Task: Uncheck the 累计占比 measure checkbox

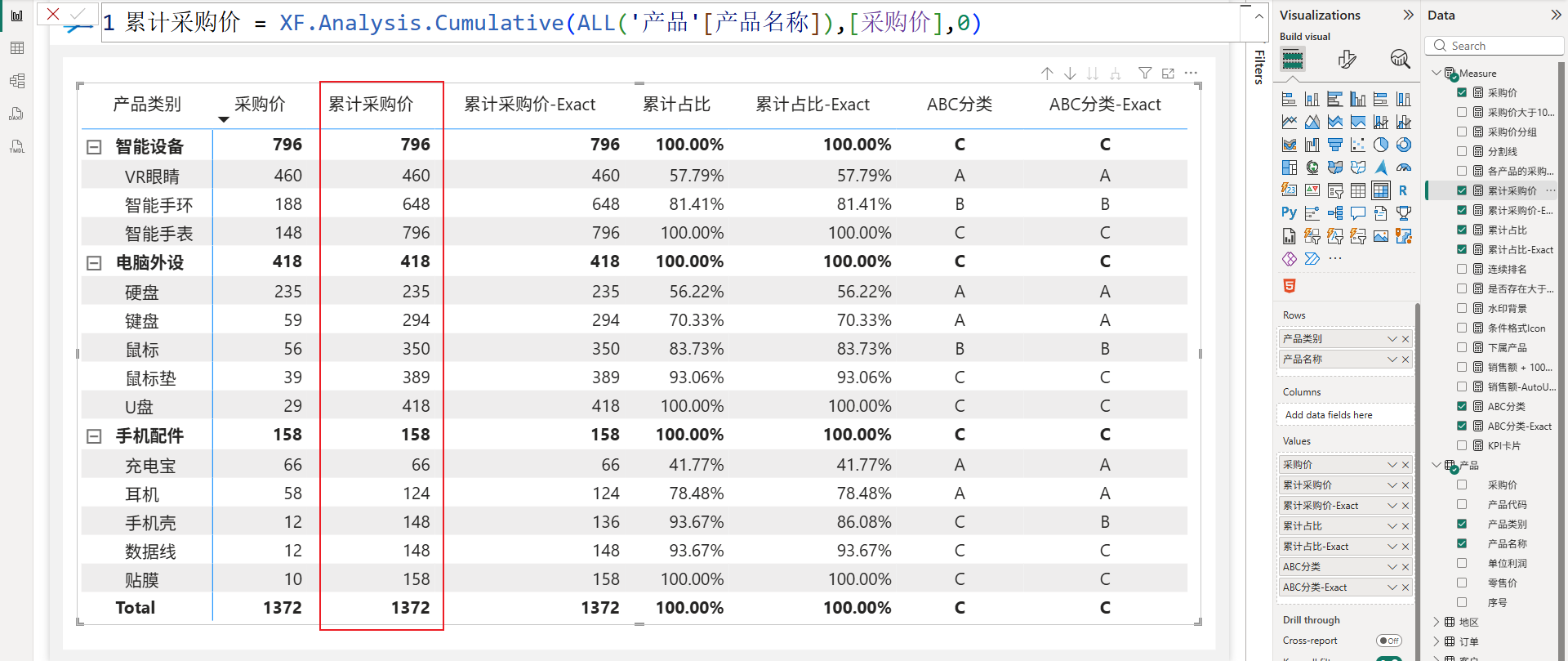Action: pos(1462,230)
